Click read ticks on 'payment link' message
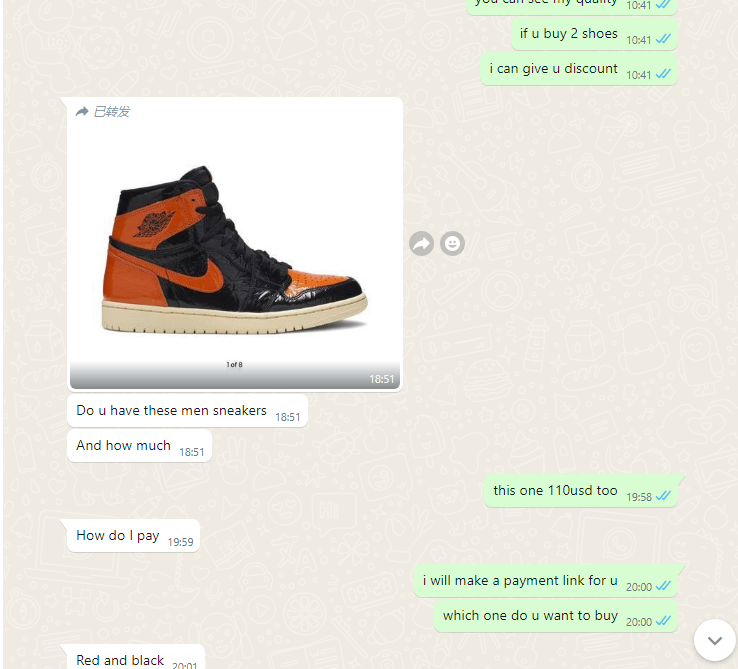The image size is (738, 669). 663,586
